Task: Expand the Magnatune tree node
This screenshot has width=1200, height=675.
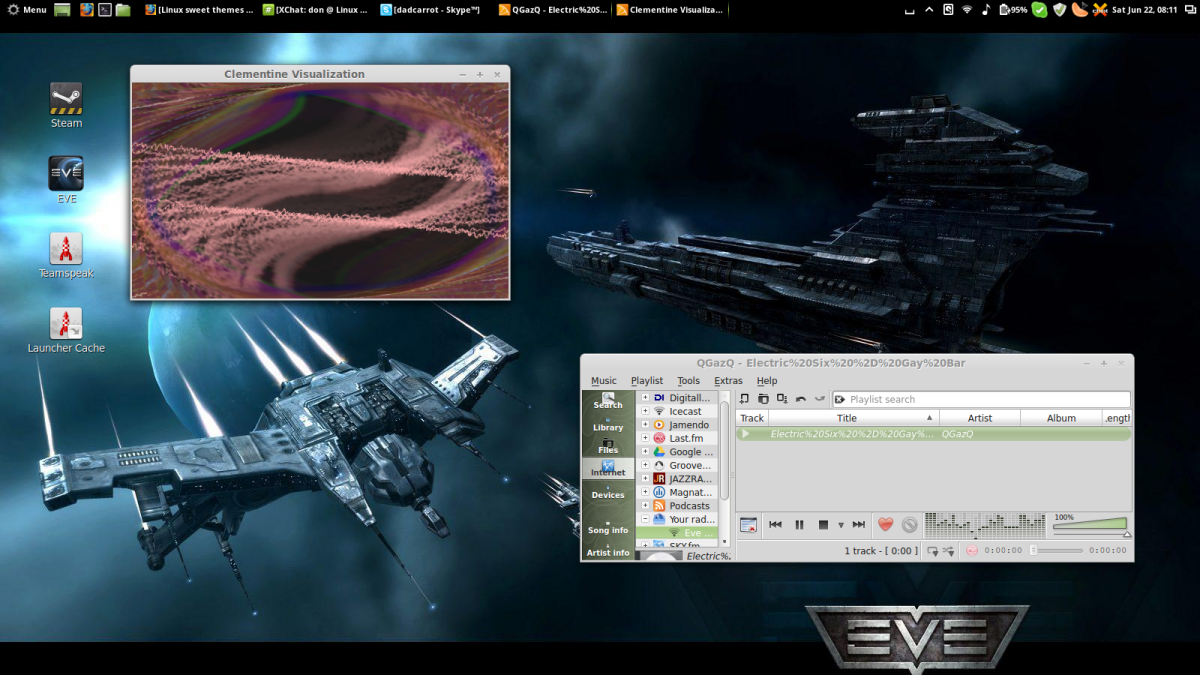Action: coord(645,492)
